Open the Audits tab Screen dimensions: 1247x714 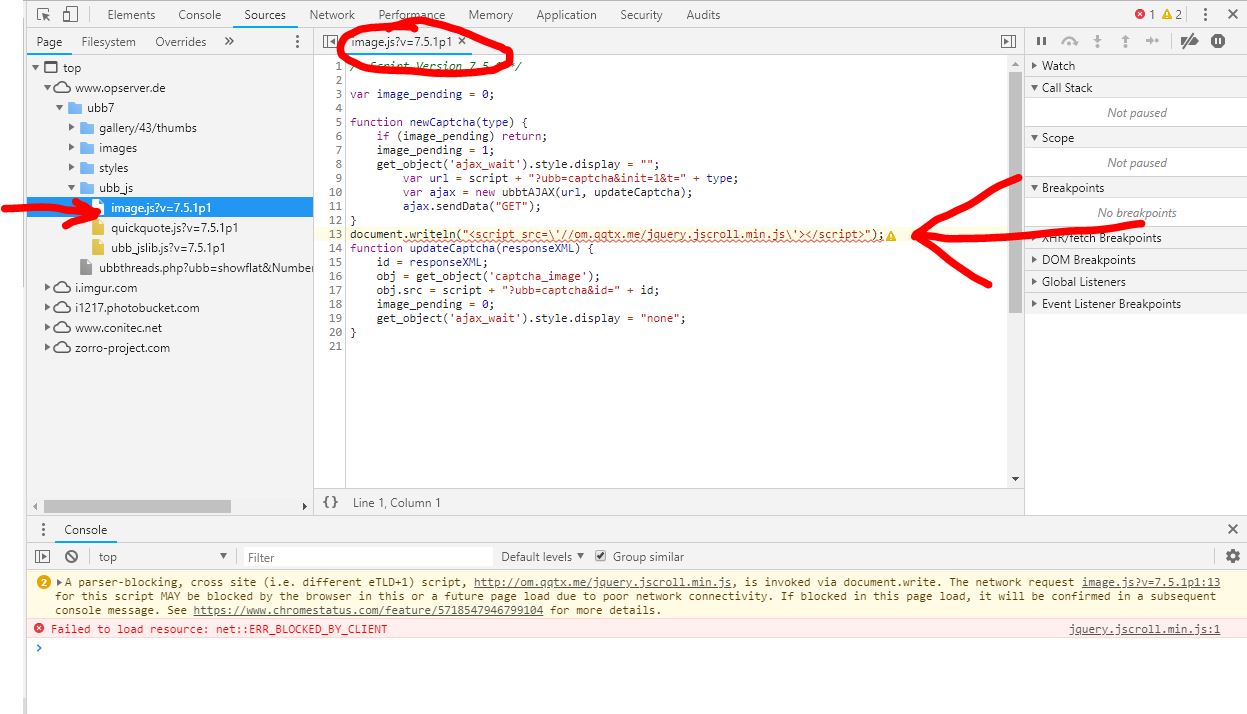(703, 15)
